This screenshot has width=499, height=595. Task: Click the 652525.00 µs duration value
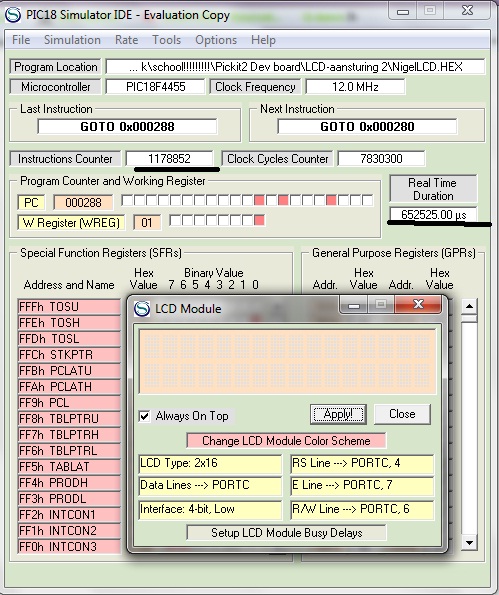coord(433,215)
